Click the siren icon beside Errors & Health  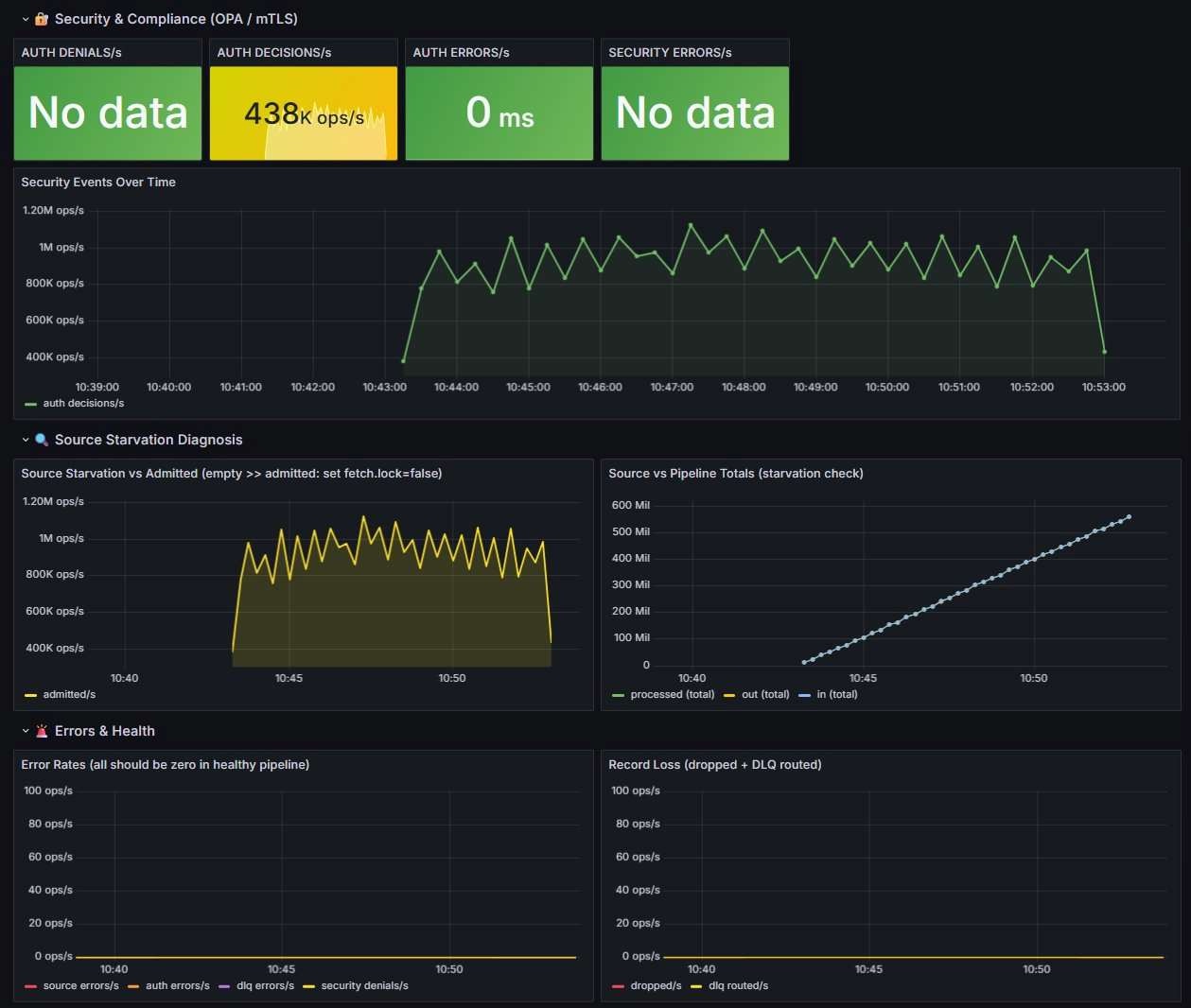pyautogui.click(x=42, y=731)
